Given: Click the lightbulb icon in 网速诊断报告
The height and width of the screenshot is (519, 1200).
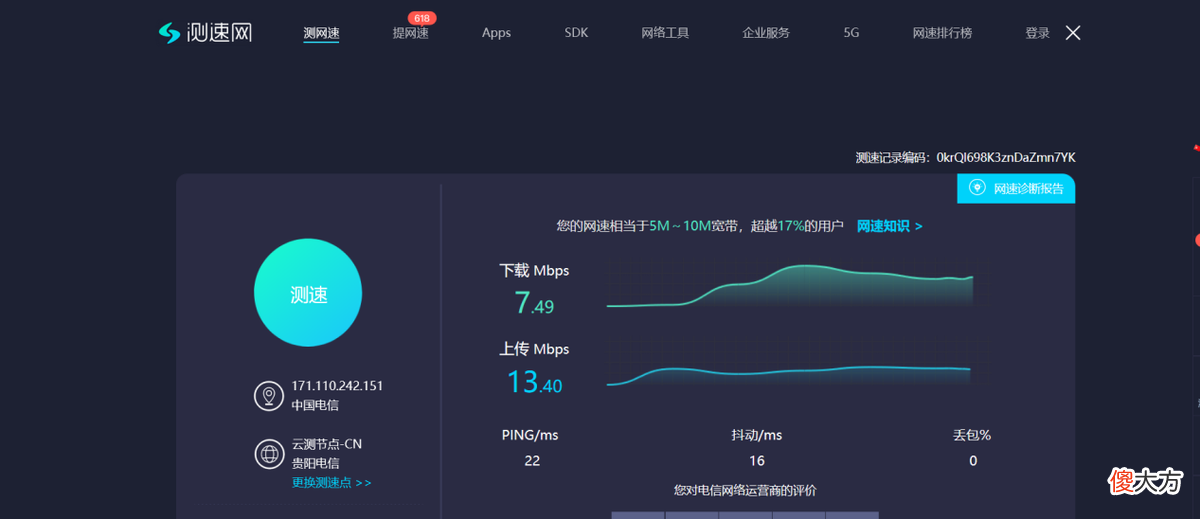Looking at the screenshot, I should (x=977, y=187).
